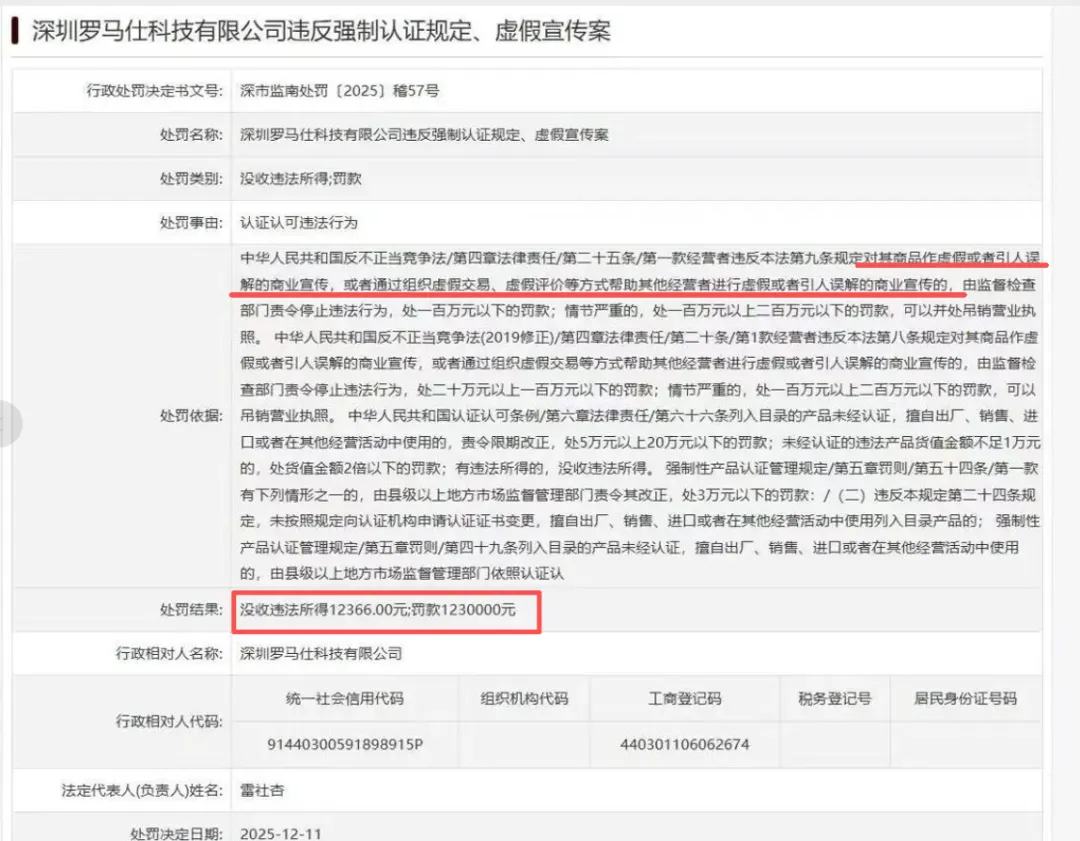Click column header 组织机构代码
Image resolution: width=1080 pixels, height=841 pixels.
tap(524, 699)
